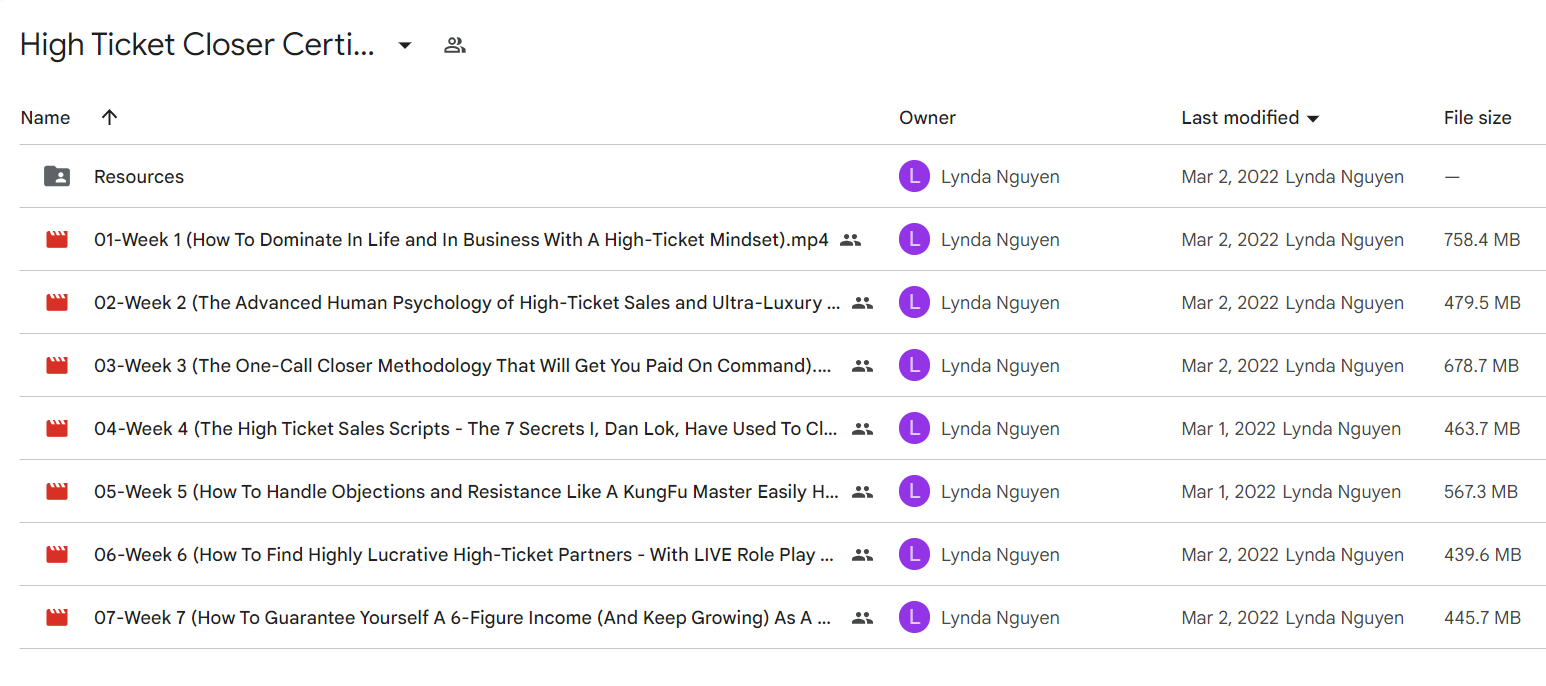Click Mar 1, 2022 date in 05-Week 5 row
1546x686 pixels.
(1229, 492)
